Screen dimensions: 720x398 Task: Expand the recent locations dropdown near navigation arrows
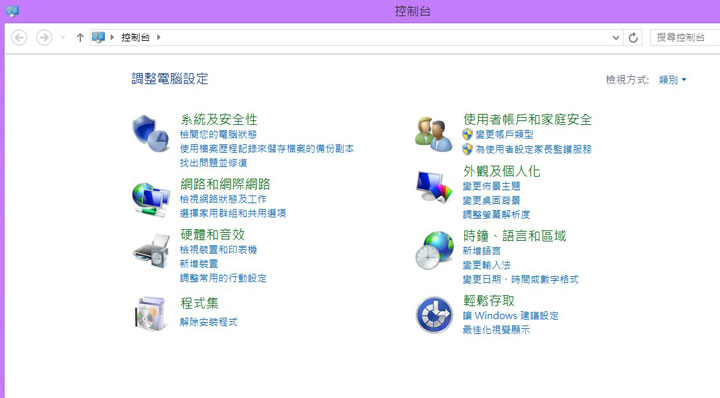click(x=63, y=38)
